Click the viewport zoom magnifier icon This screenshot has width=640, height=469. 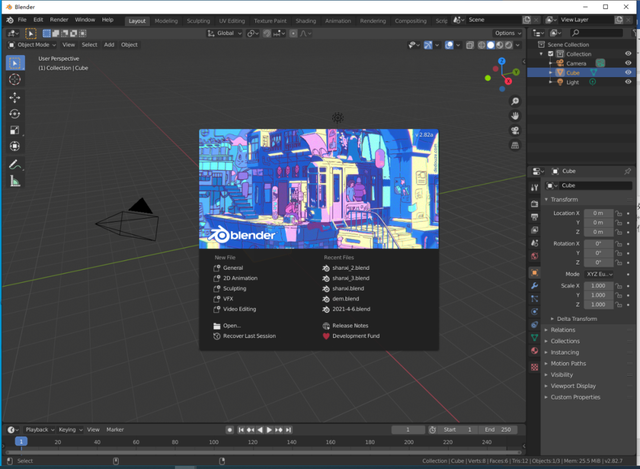(x=515, y=101)
